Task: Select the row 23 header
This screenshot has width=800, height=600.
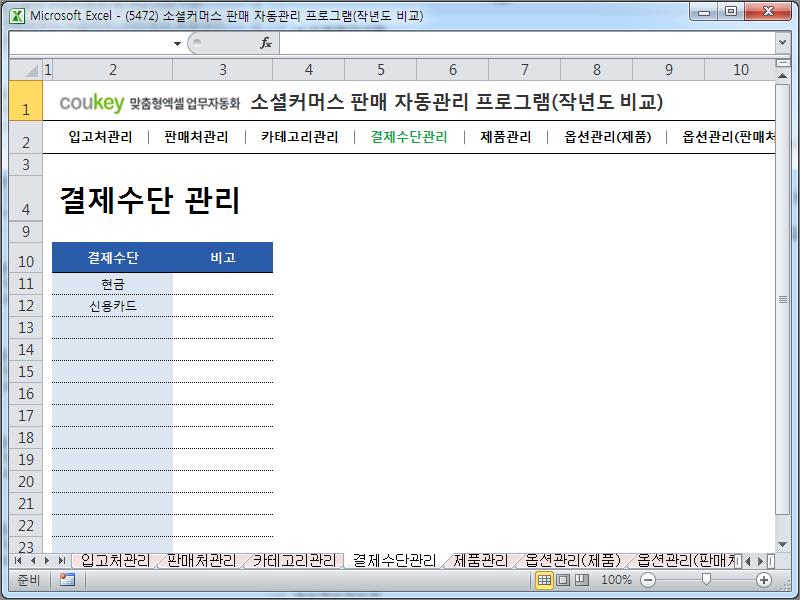Action: point(26,545)
